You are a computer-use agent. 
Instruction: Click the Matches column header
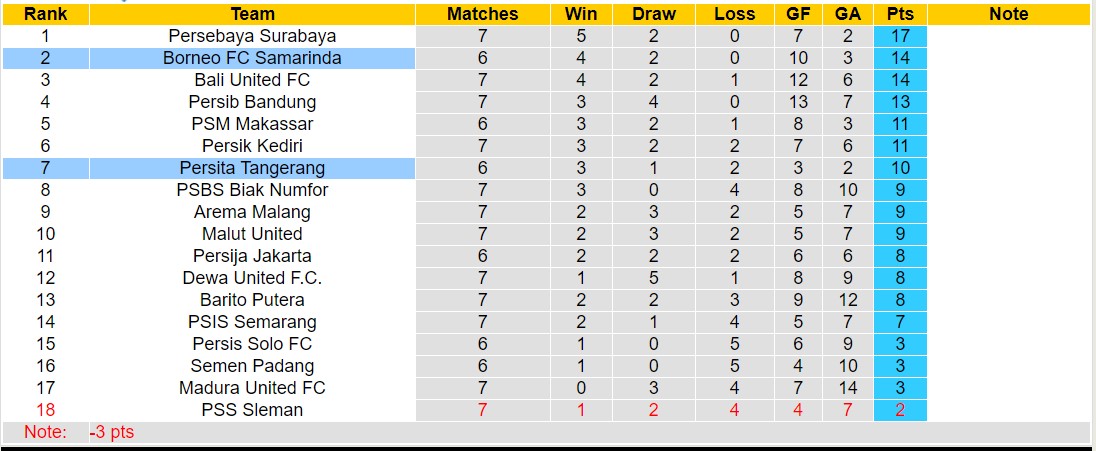point(482,14)
